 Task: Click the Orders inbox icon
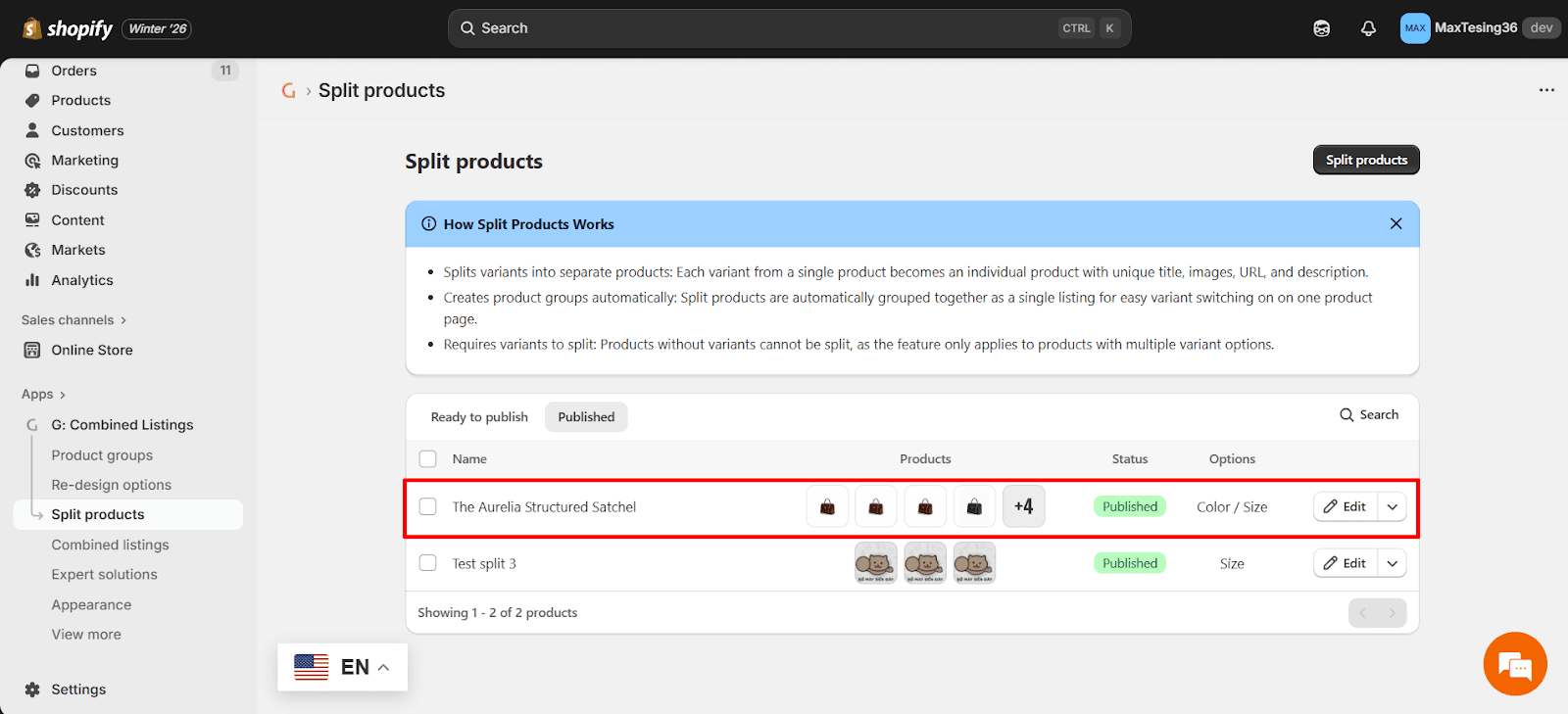point(32,71)
